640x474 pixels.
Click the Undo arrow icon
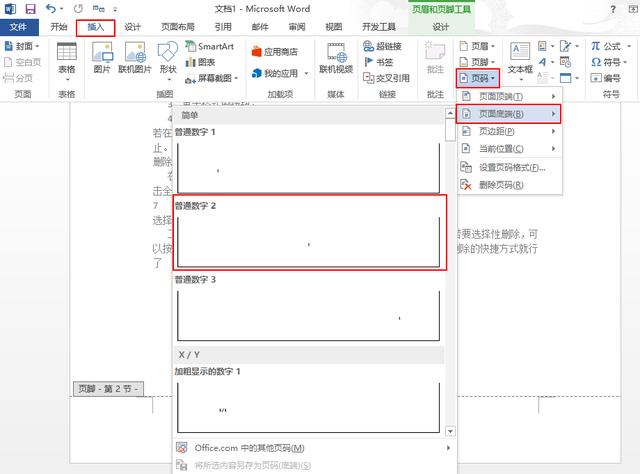pos(51,9)
